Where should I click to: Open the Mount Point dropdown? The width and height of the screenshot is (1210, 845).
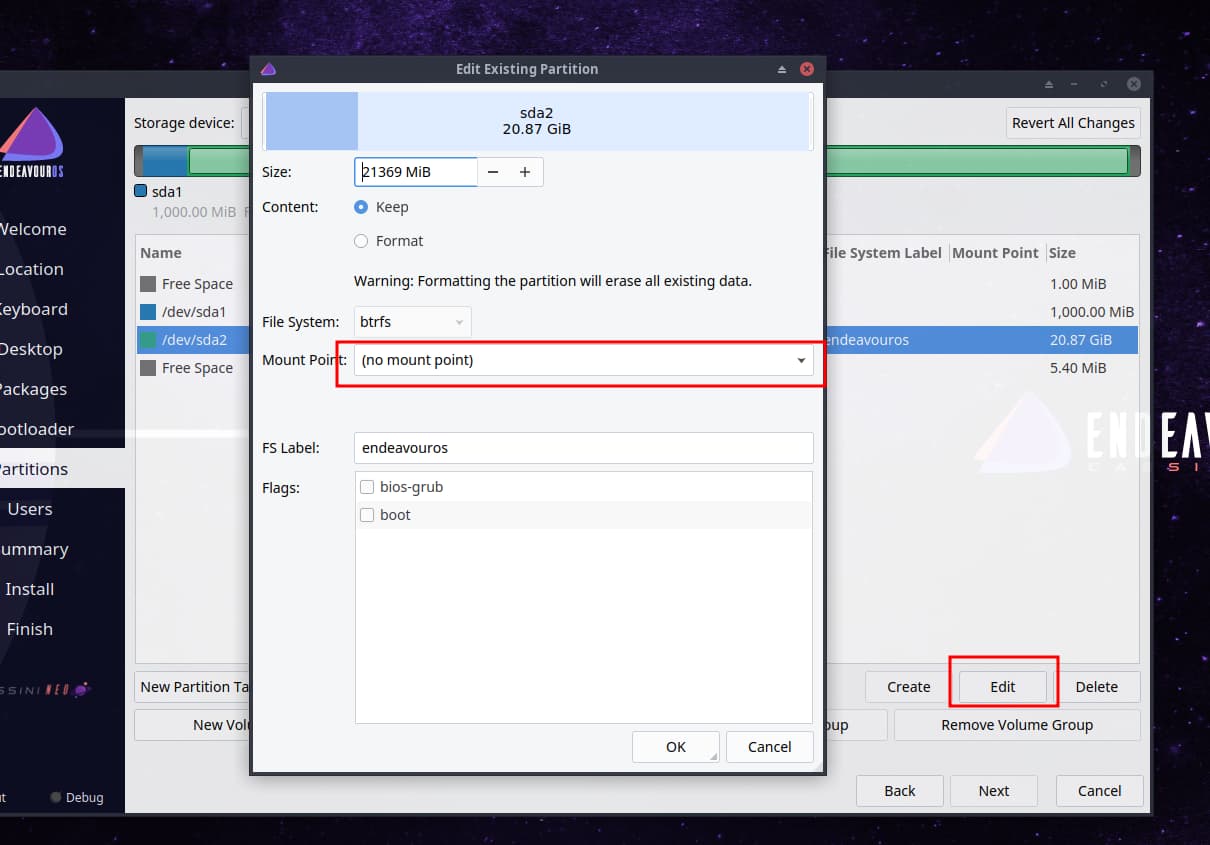pyautogui.click(x=584, y=360)
